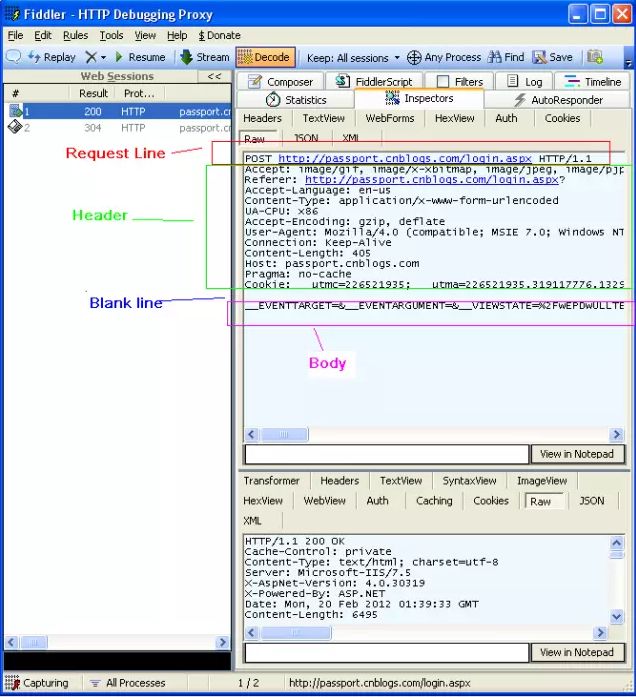Open the File menu

(x=15, y=35)
